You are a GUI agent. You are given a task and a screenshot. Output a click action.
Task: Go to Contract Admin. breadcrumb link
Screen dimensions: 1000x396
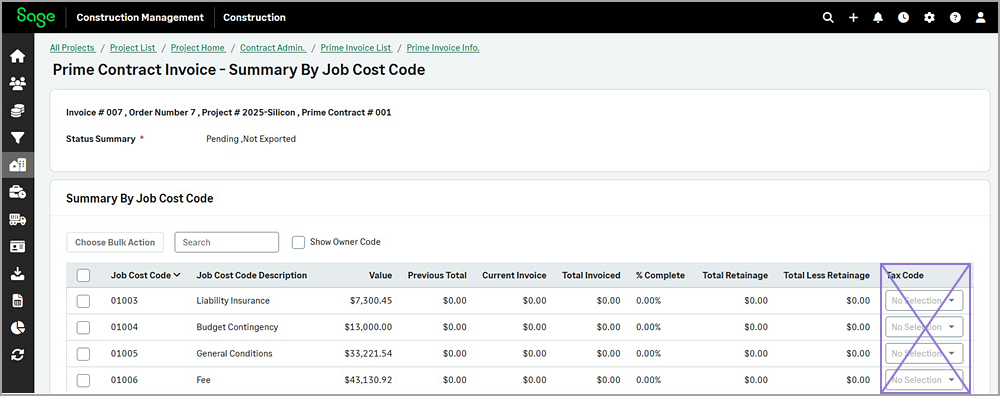(273, 48)
